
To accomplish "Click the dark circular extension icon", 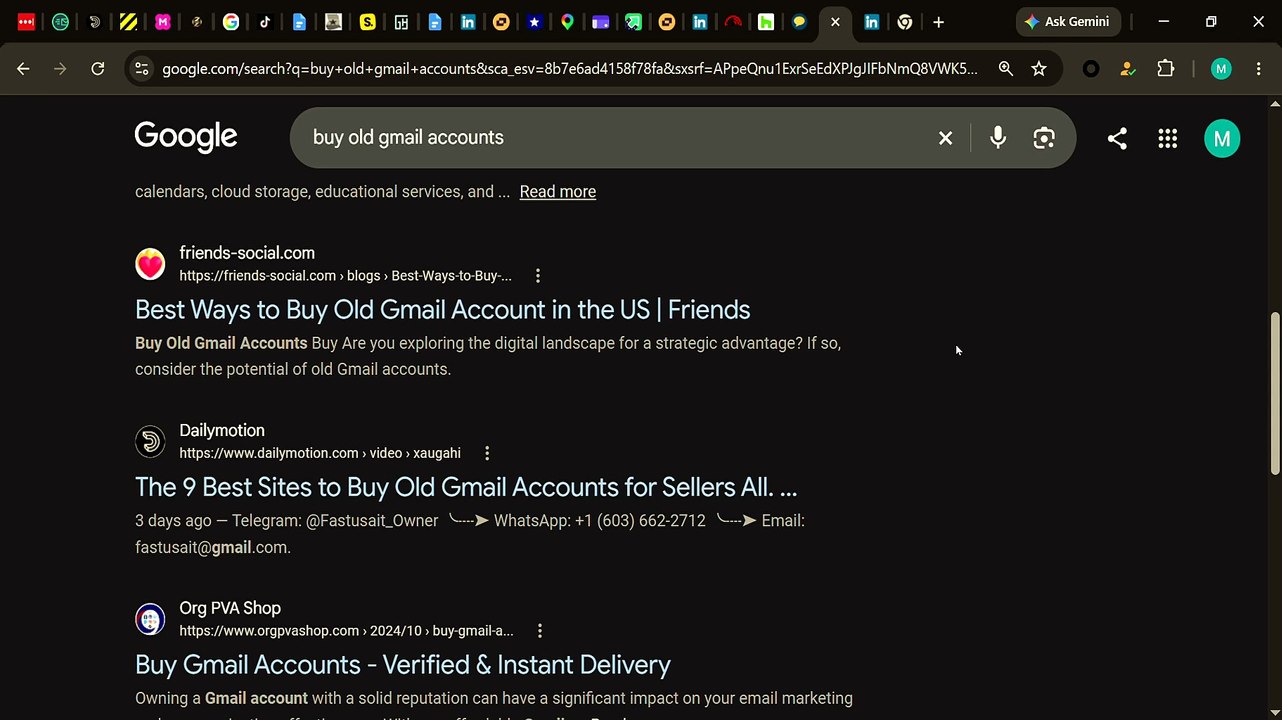I will click(x=1091, y=69).
